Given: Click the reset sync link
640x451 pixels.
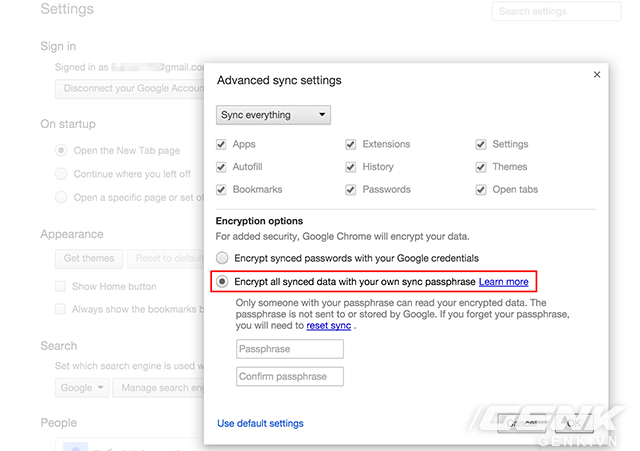Looking at the screenshot, I should [328, 325].
